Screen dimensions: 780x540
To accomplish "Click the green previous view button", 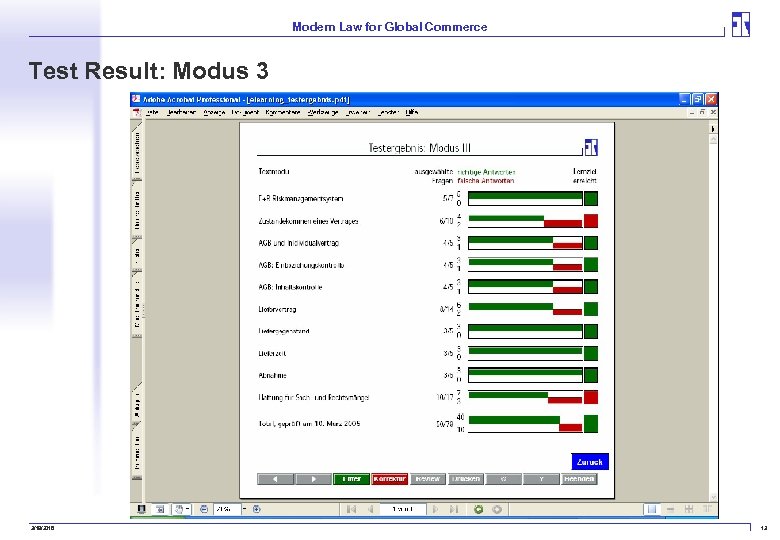I will pyautogui.click(x=479, y=509).
